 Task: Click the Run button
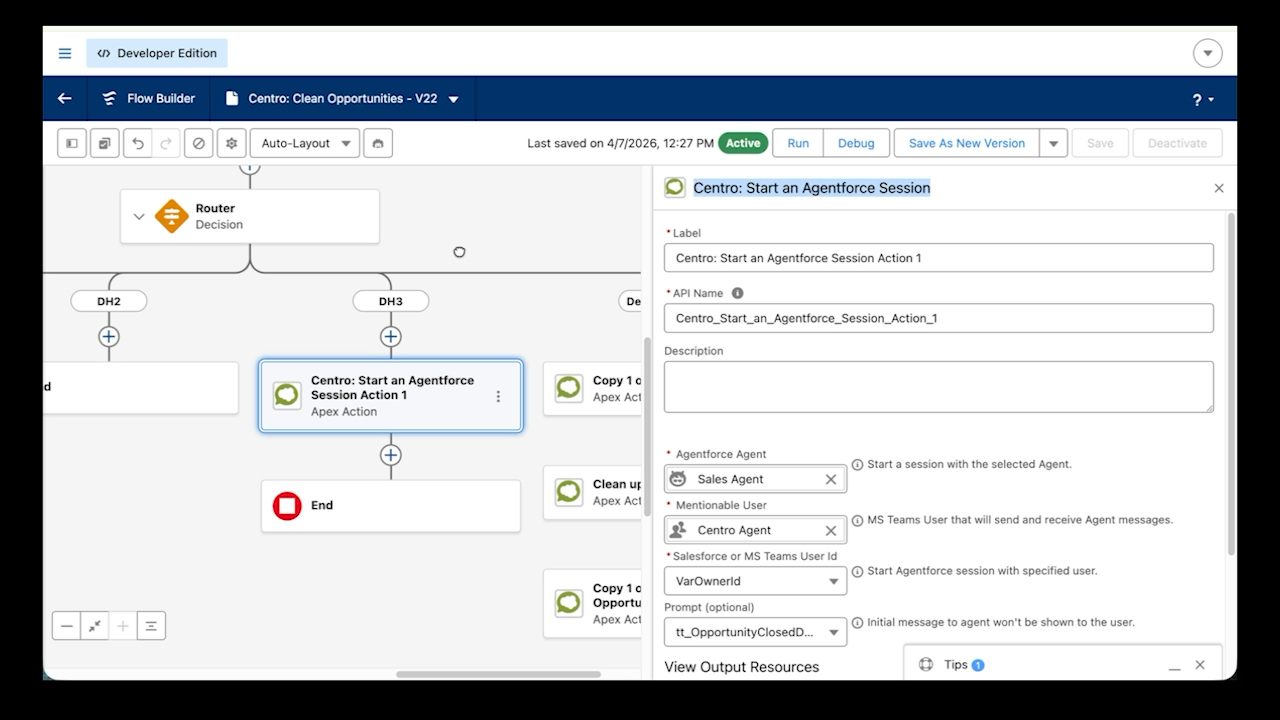(798, 143)
